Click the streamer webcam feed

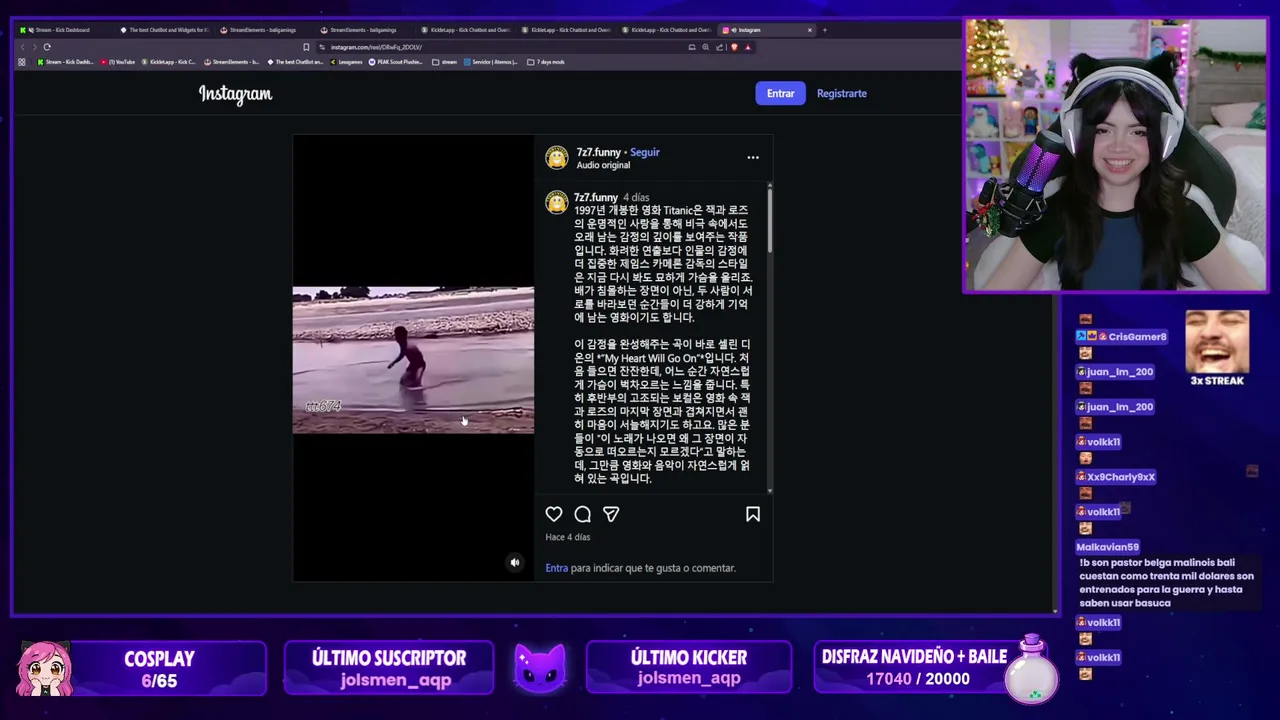(x=1115, y=155)
